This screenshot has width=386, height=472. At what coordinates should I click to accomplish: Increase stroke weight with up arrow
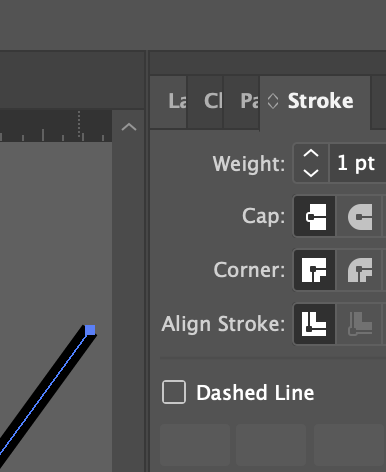(311, 154)
